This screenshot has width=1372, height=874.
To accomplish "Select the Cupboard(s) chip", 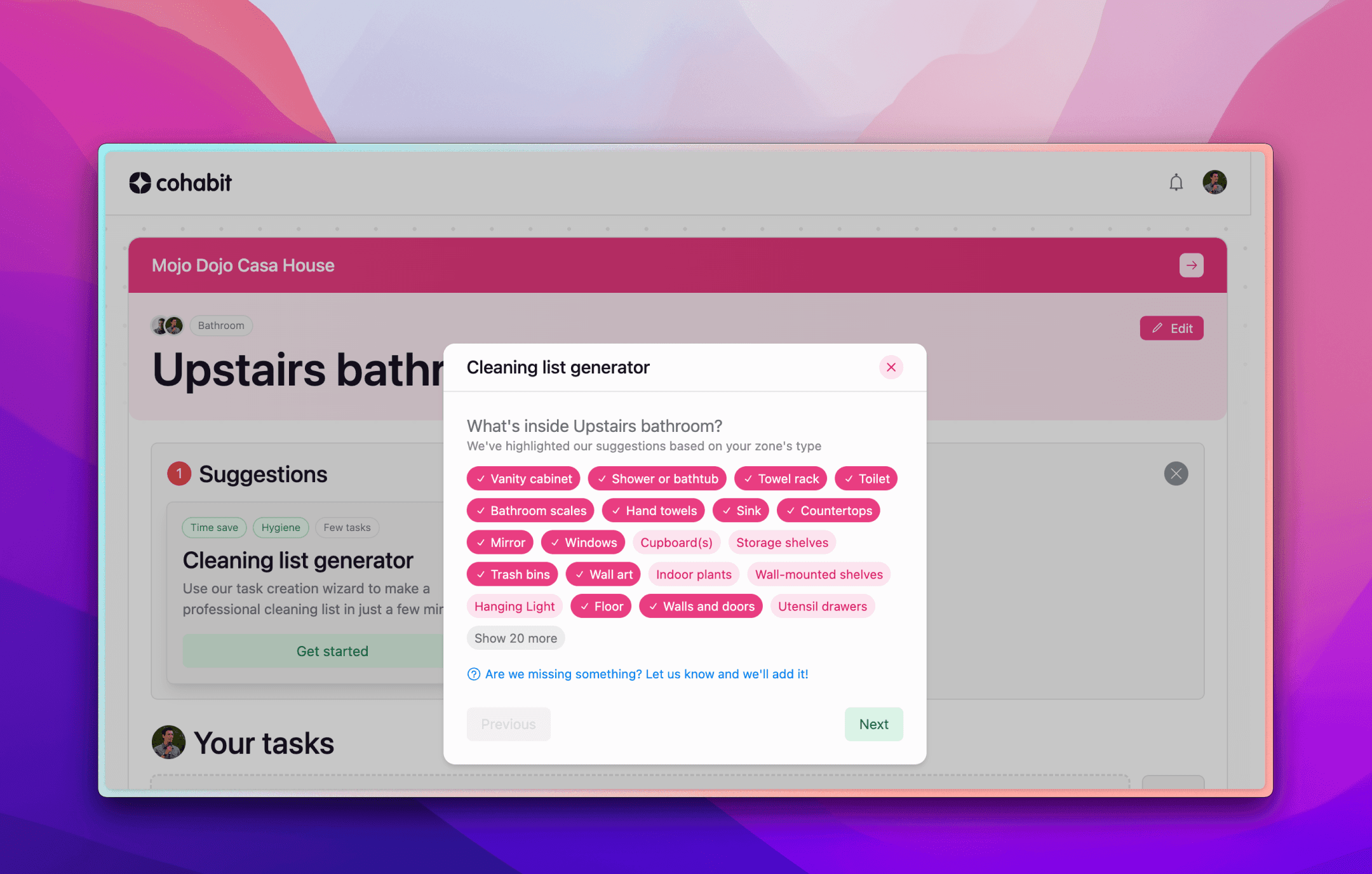I will pyautogui.click(x=676, y=542).
